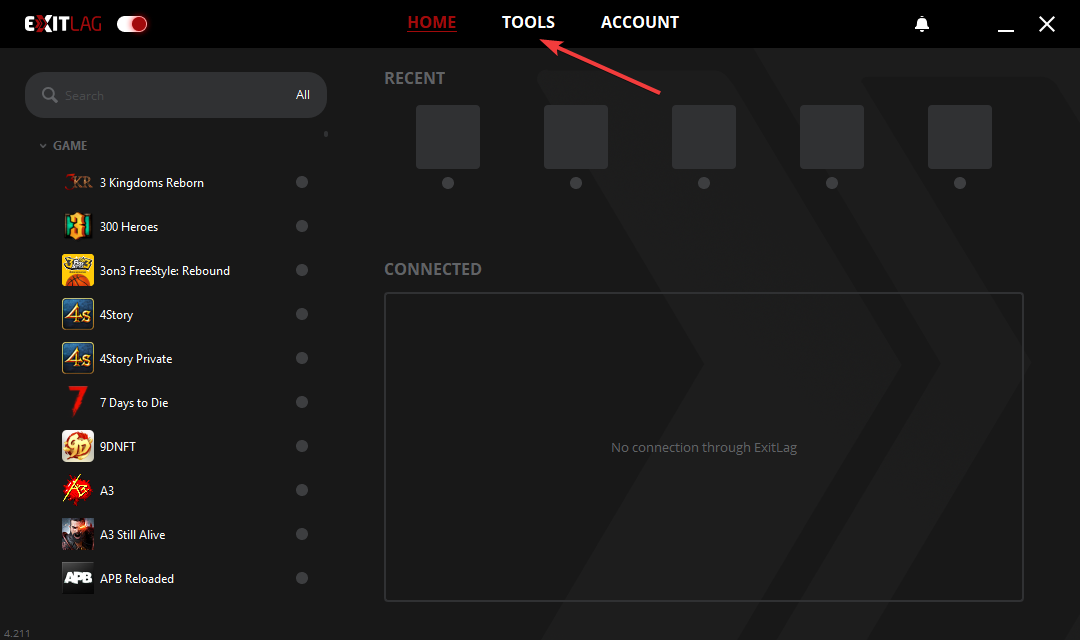
Task: Toggle status dot for 4Story Private
Action: click(x=302, y=358)
